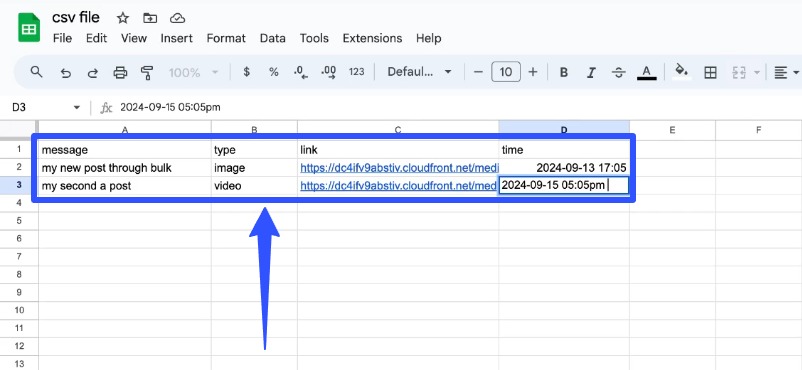The image size is (802, 370).
Task: Open the borders tool
Action: click(x=710, y=72)
